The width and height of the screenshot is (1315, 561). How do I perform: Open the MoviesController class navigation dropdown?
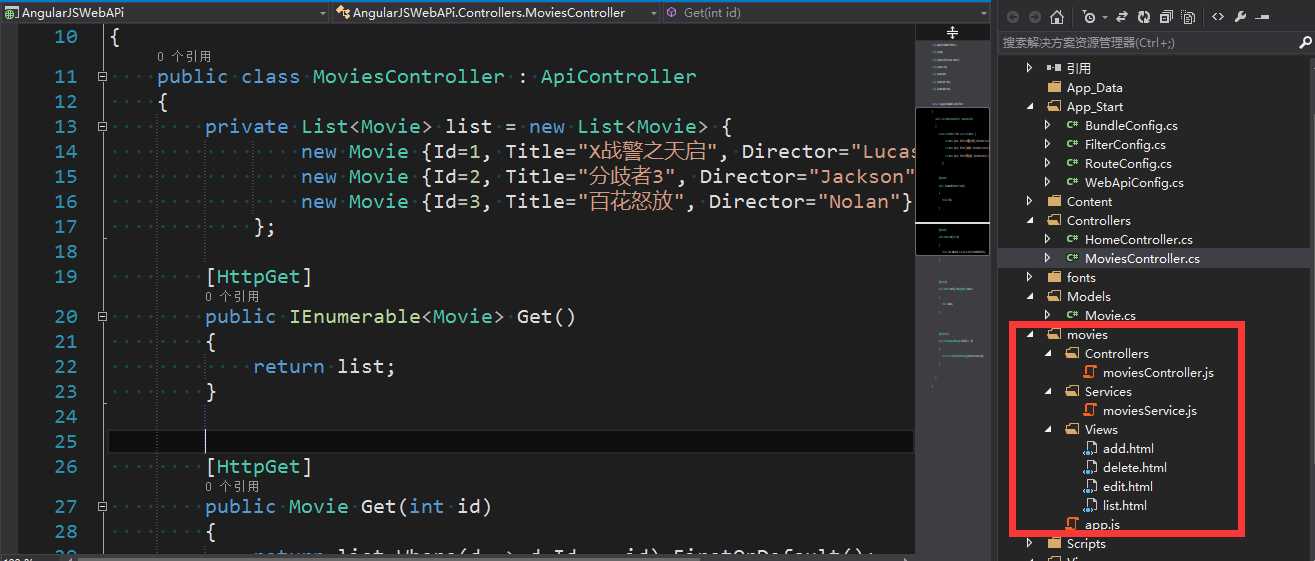point(496,12)
